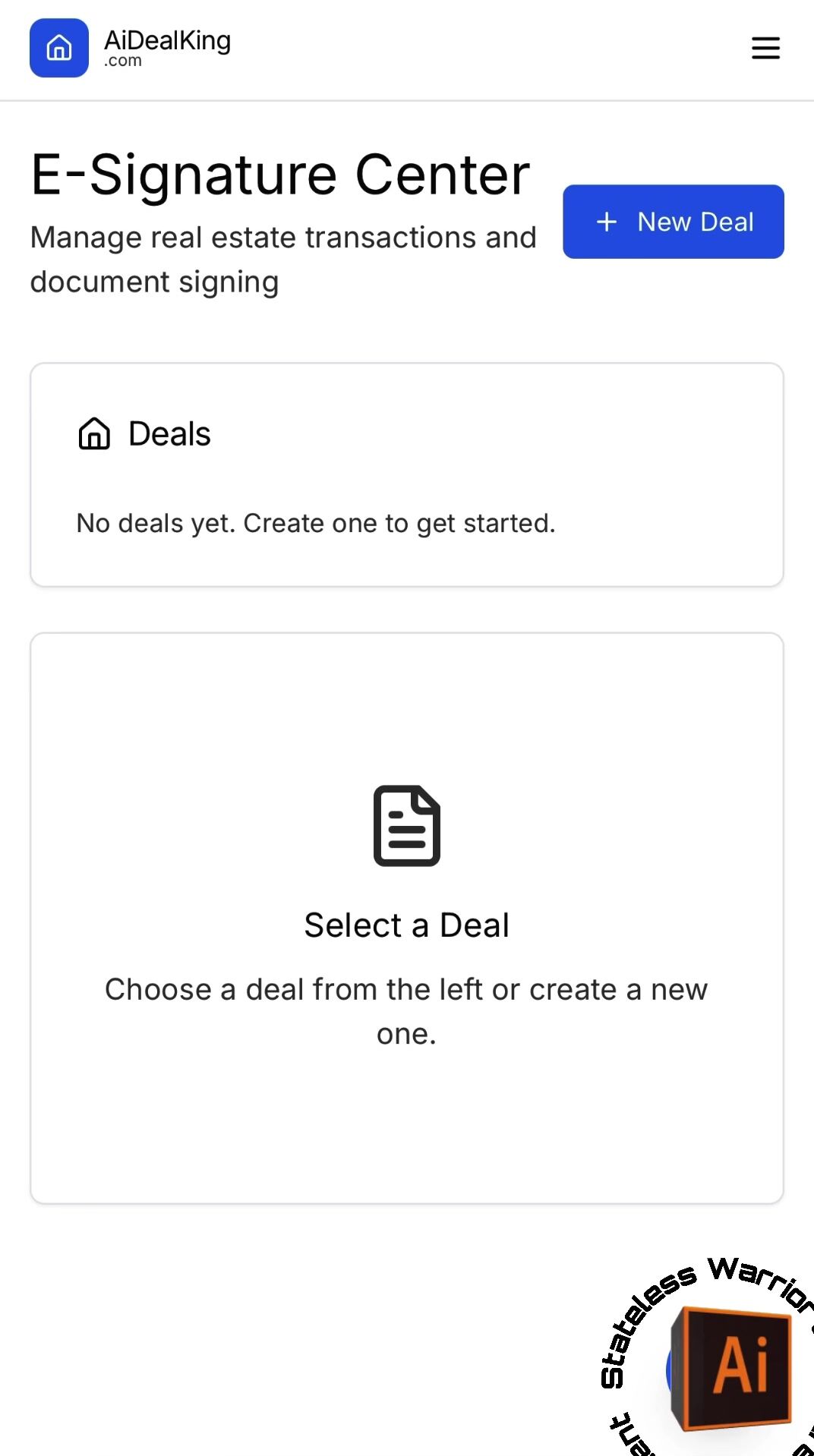This screenshot has height=1456, width=814.
Task: Click 'Create one to get started' text
Action: click(399, 524)
